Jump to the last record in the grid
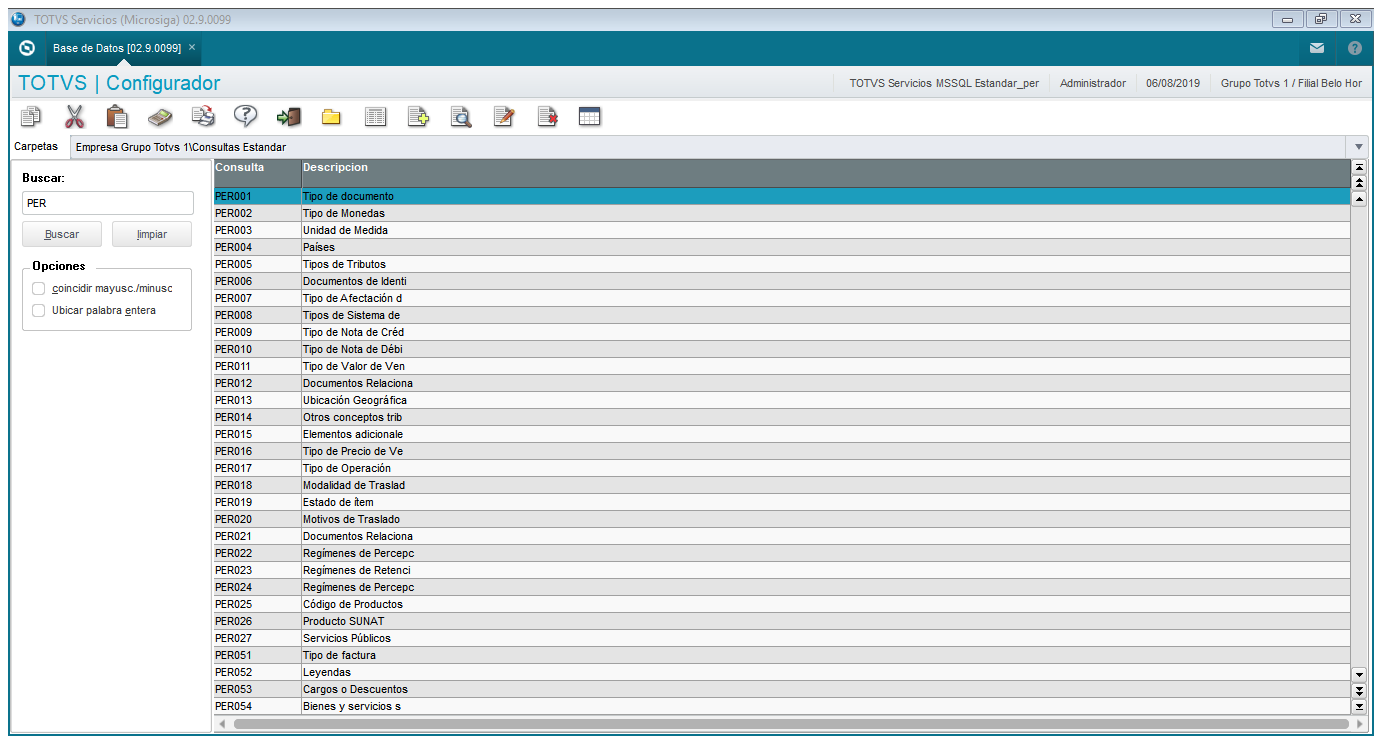Screen dimensions: 1382x744 [1359, 706]
